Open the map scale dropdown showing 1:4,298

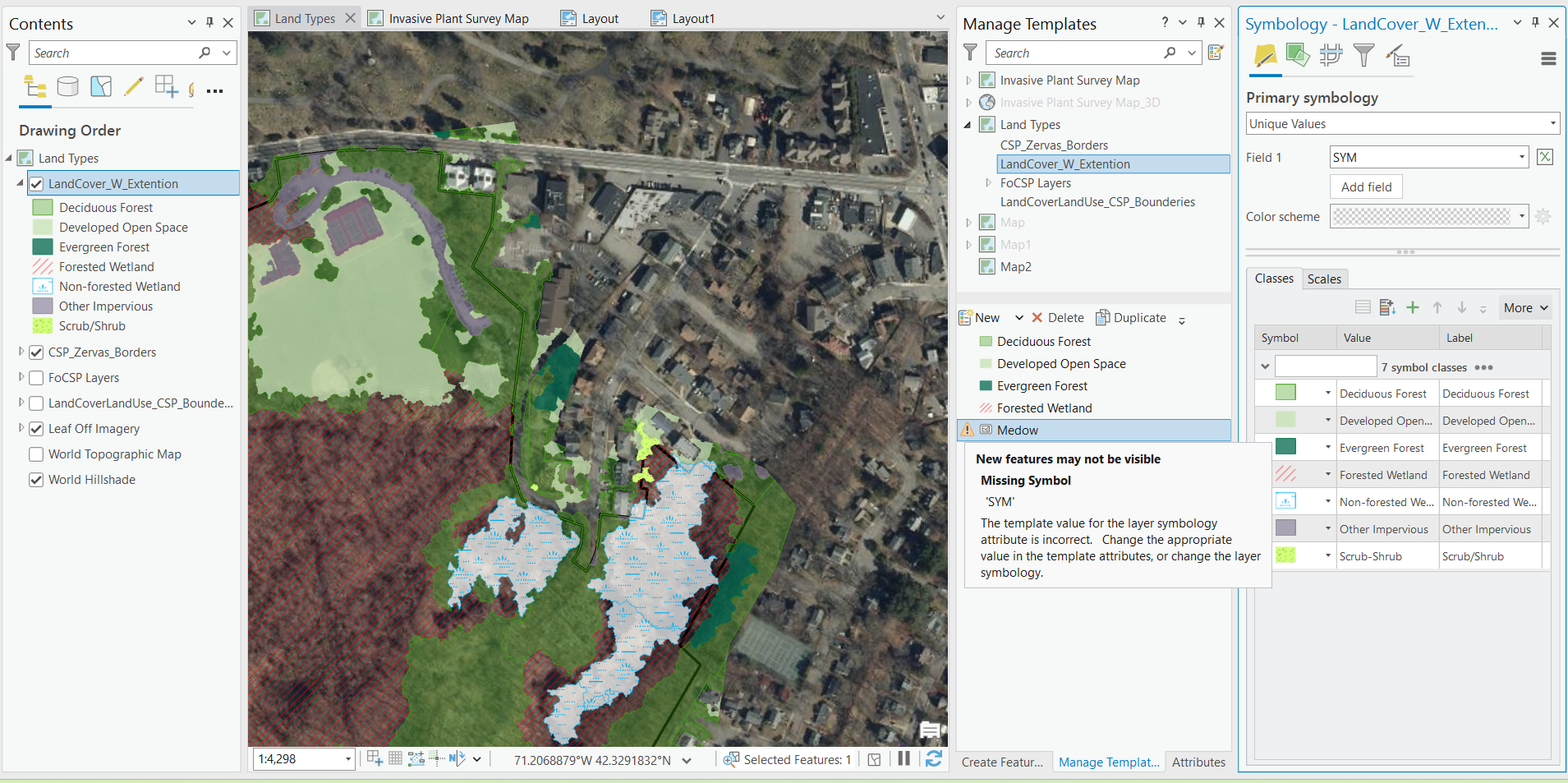coord(348,758)
